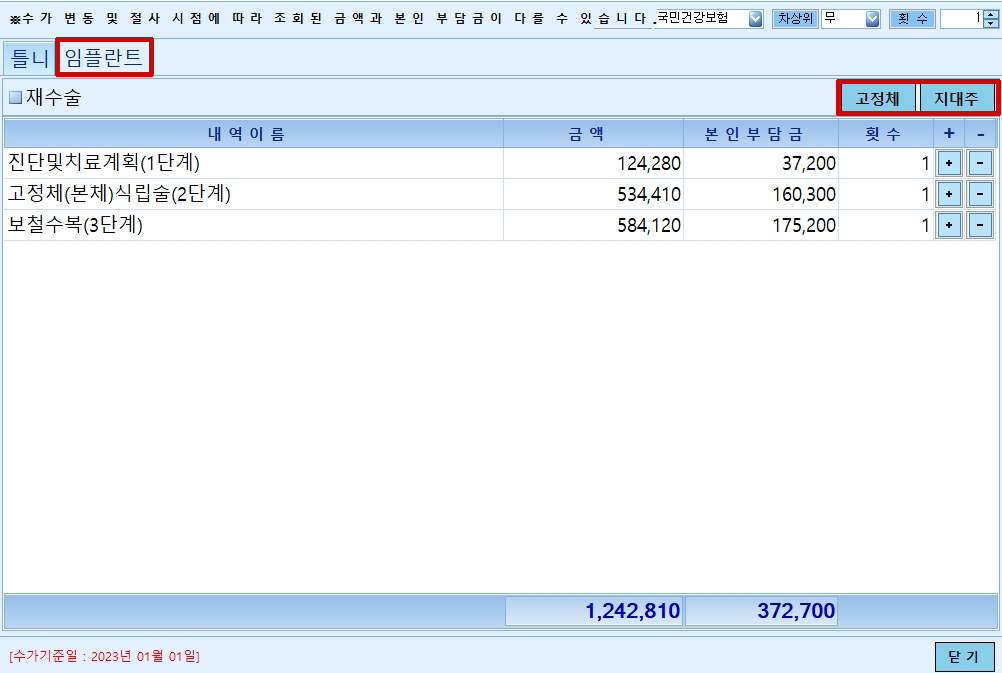Click the total amount 1,242,810

coord(594,611)
